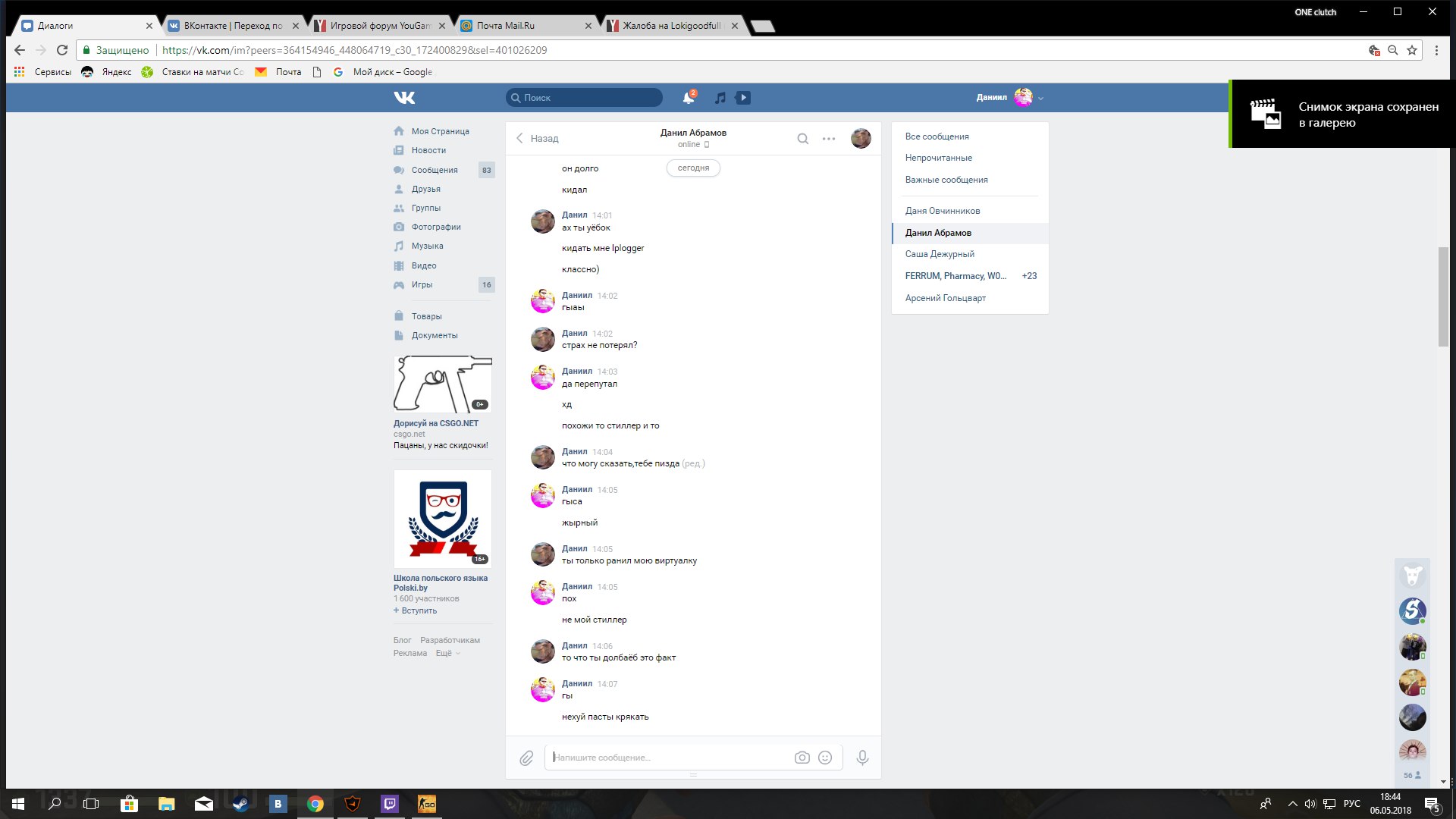1456x819 pixels.
Task: Attach a file with the paperclip icon
Action: coord(526,758)
